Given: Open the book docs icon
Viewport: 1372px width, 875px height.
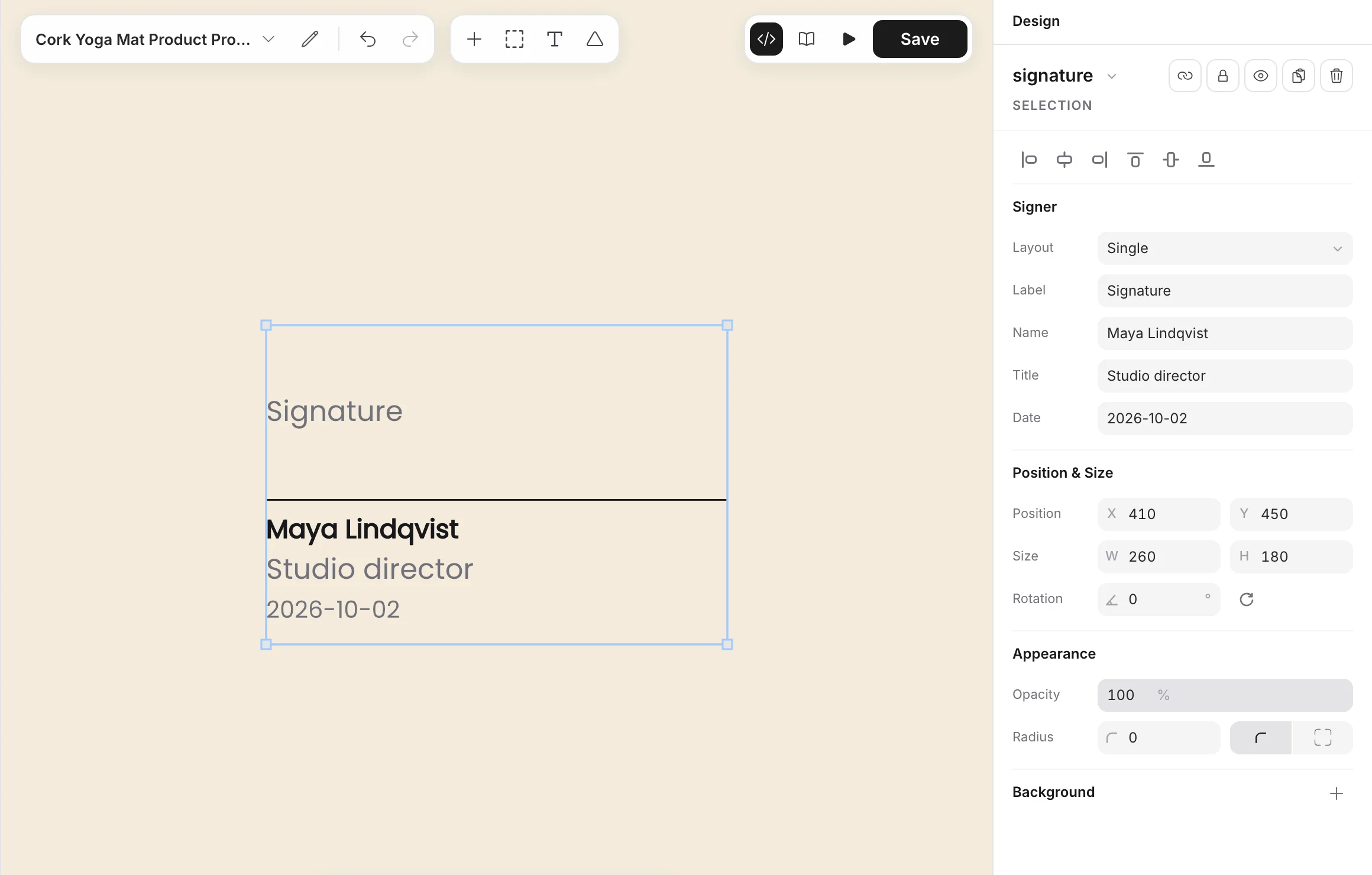Looking at the screenshot, I should coord(807,39).
